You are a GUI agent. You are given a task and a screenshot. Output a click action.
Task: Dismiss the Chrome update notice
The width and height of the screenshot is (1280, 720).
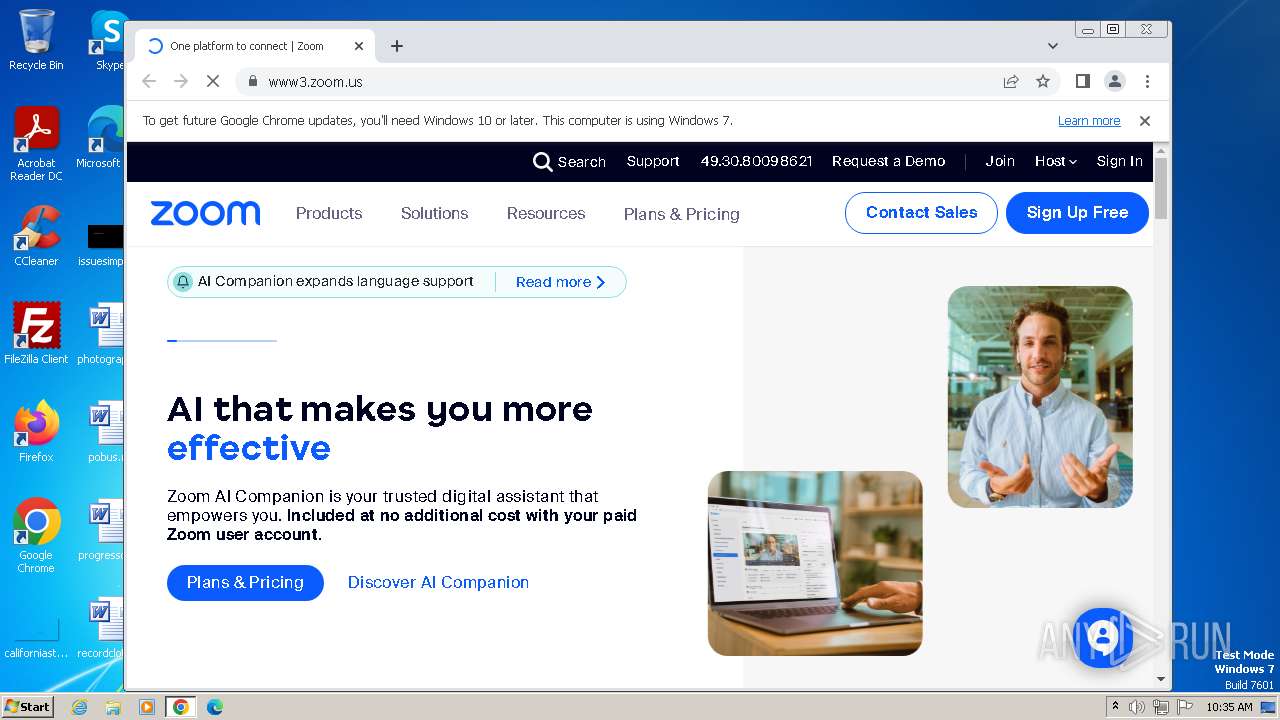(1145, 121)
